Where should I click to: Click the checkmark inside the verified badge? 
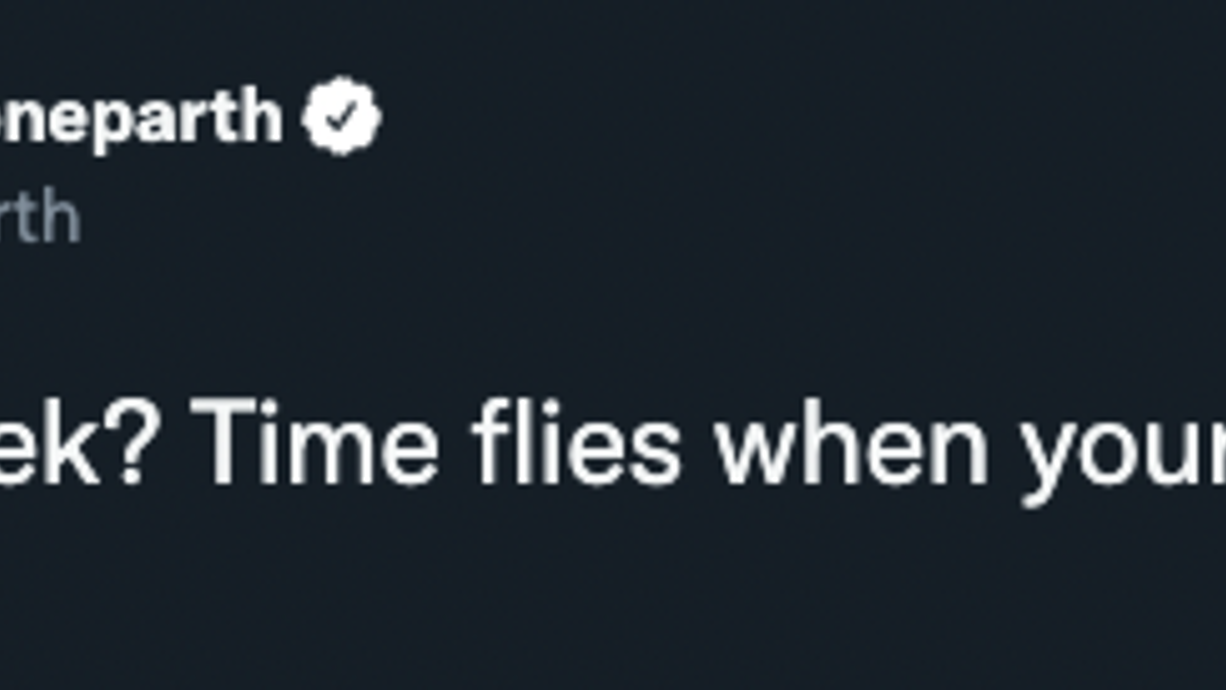(x=342, y=117)
